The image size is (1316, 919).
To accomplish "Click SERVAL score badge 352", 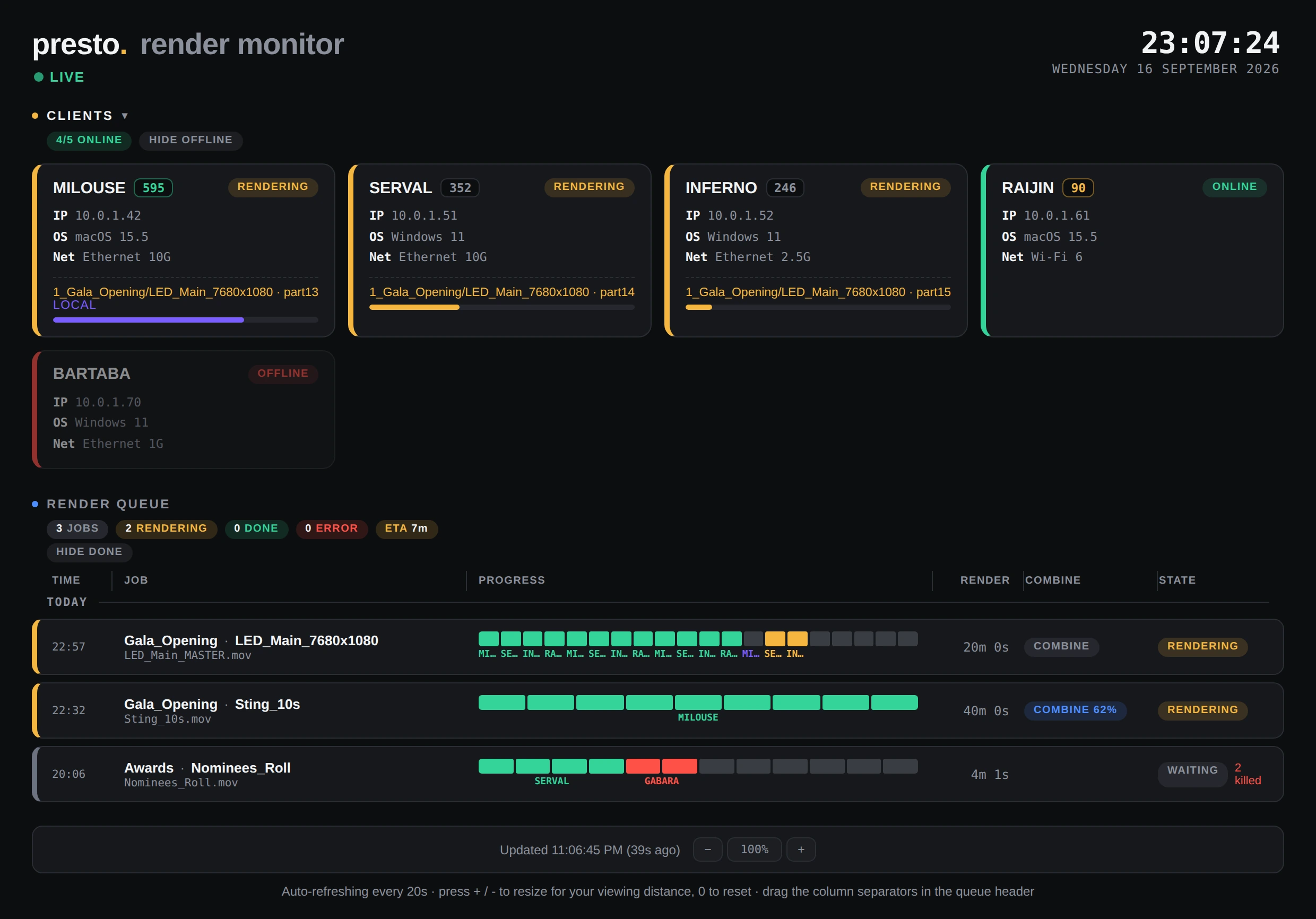I will point(460,188).
